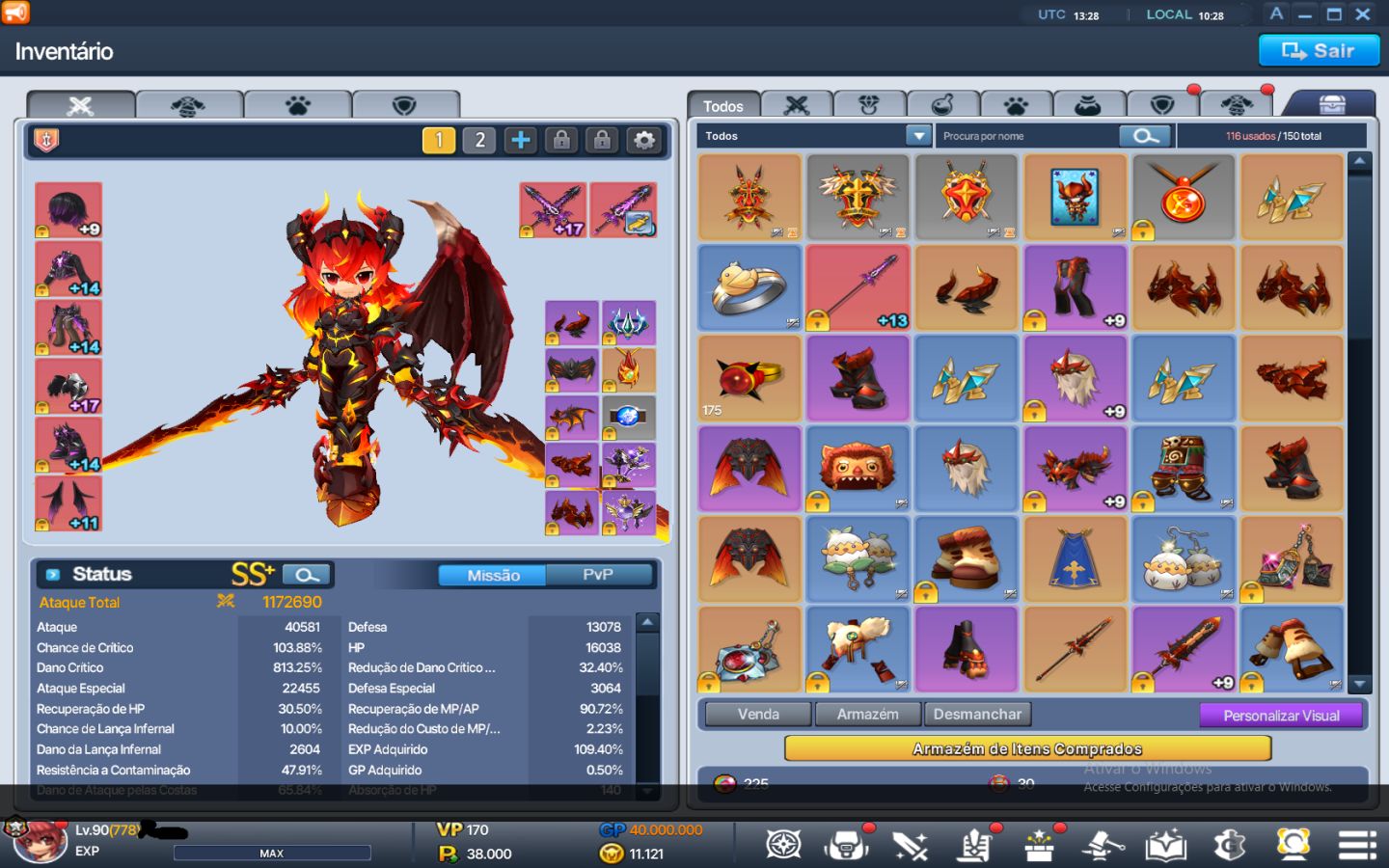Select the equipped +17 weapon

[x=553, y=210]
